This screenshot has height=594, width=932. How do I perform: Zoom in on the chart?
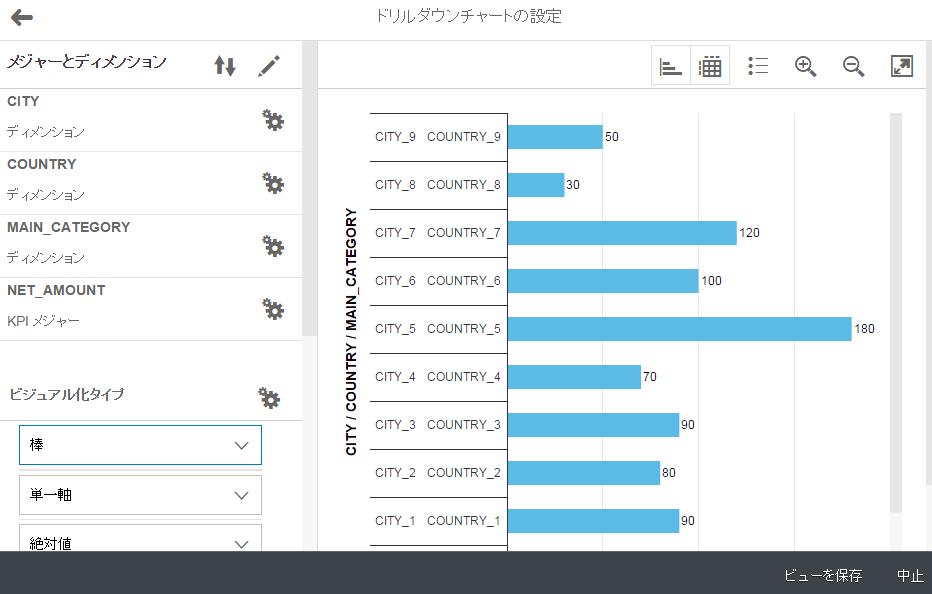[805, 66]
